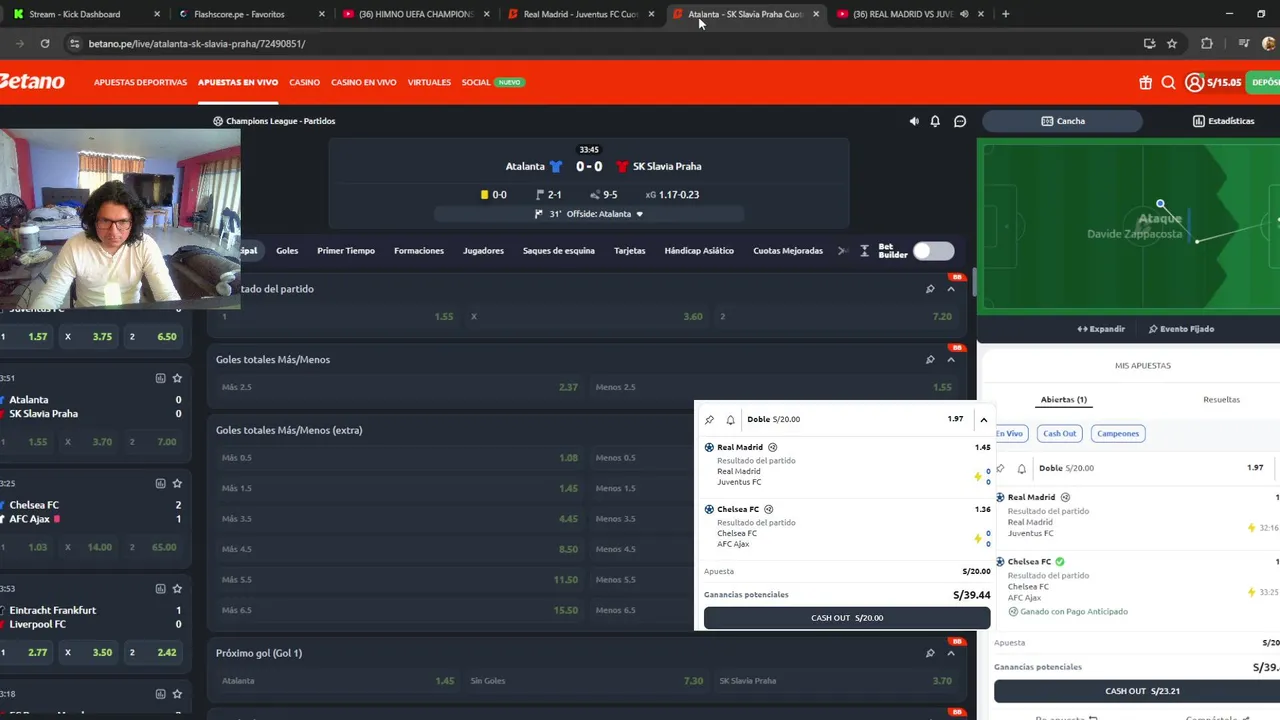This screenshot has height=720, width=1280.
Task: Open the match chat bubble icon
Action: (960, 121)
